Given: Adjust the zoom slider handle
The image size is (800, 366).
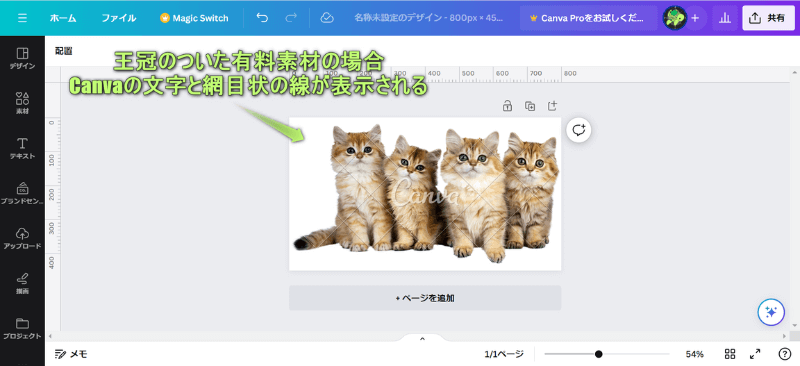Looking at the screenshot, I should point(598,354).
